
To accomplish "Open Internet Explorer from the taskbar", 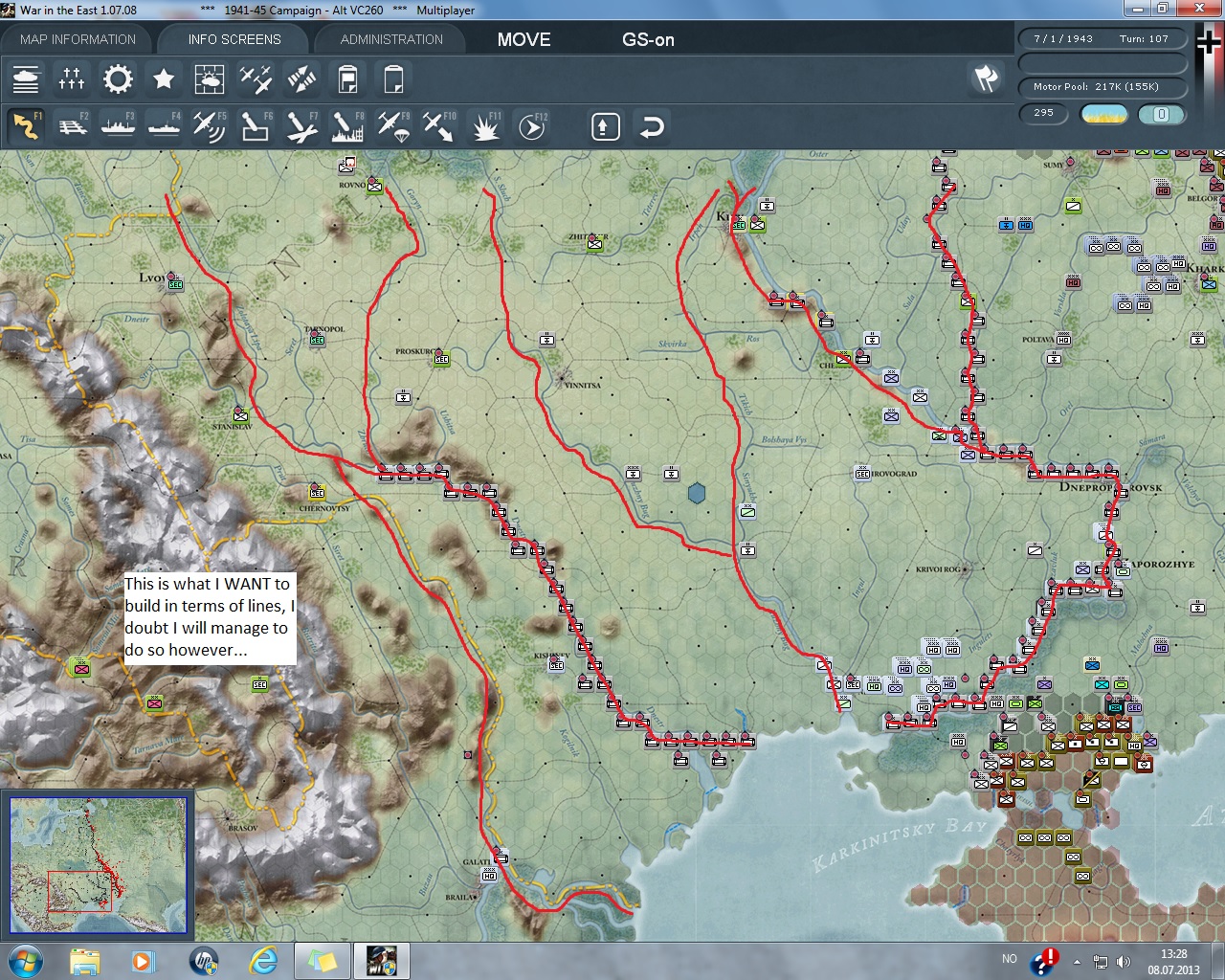I will click(x=262, y=960).
